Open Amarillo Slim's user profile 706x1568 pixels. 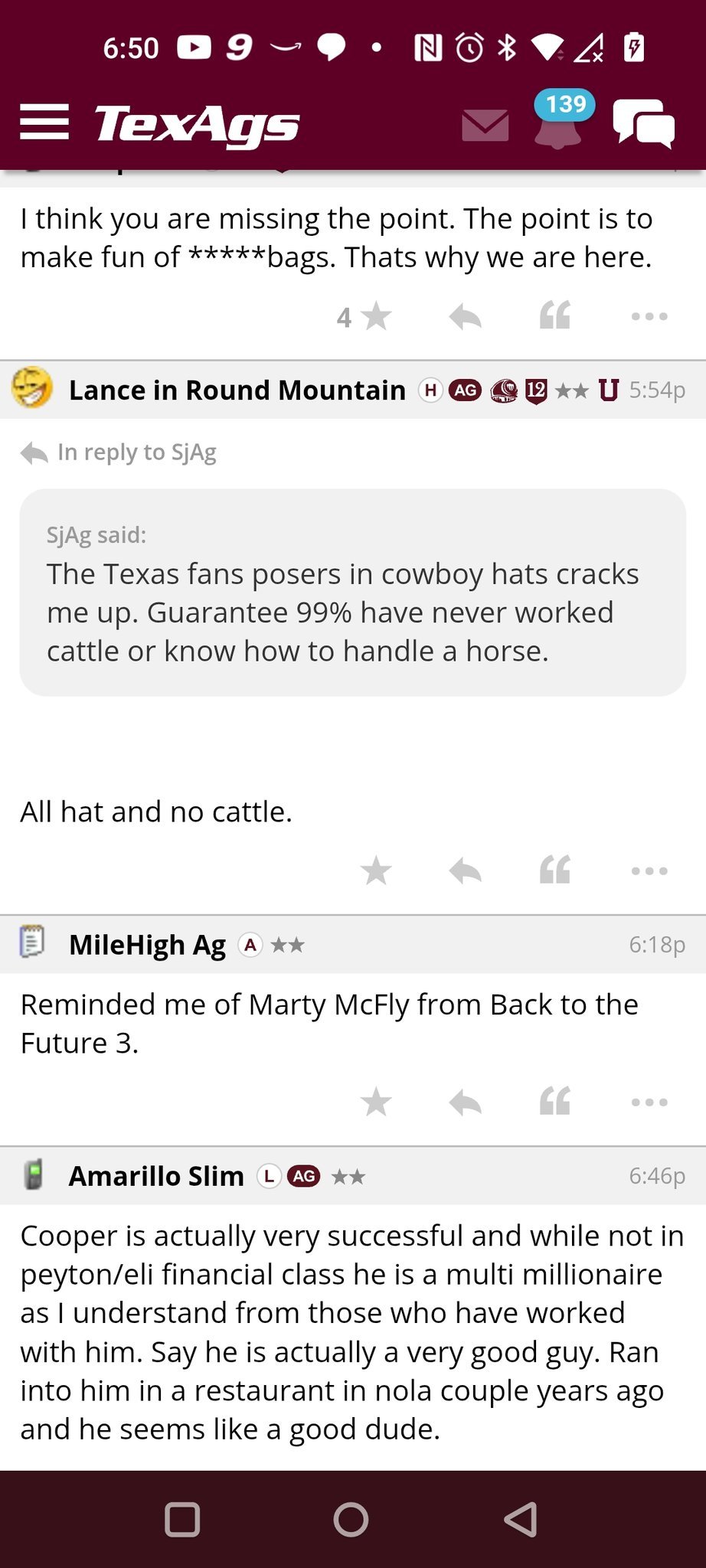[x=156, y=1176]
